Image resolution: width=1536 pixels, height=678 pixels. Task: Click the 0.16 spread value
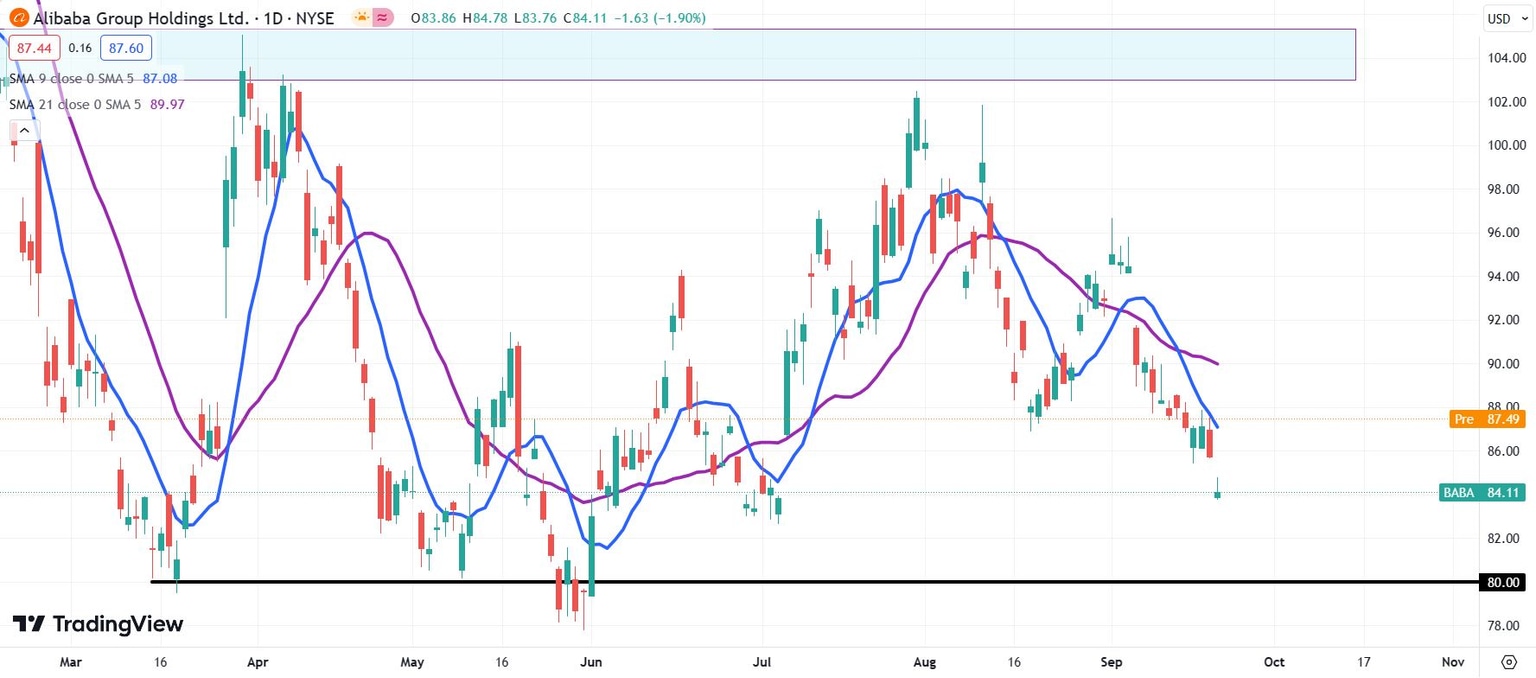pos(82,47)
